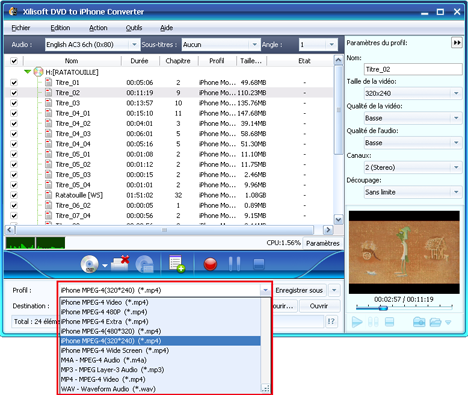The image size is (468, 395).
Task: Select iPhone MPEG-4 Wide Screen profile
Action: (x=160, y=350)
